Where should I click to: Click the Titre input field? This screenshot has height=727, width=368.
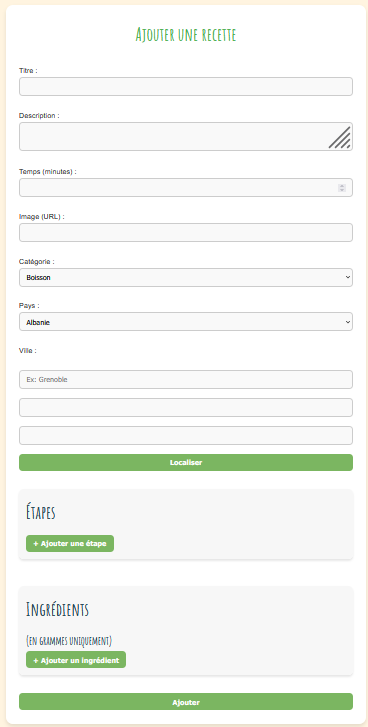[x=185, y=87]
